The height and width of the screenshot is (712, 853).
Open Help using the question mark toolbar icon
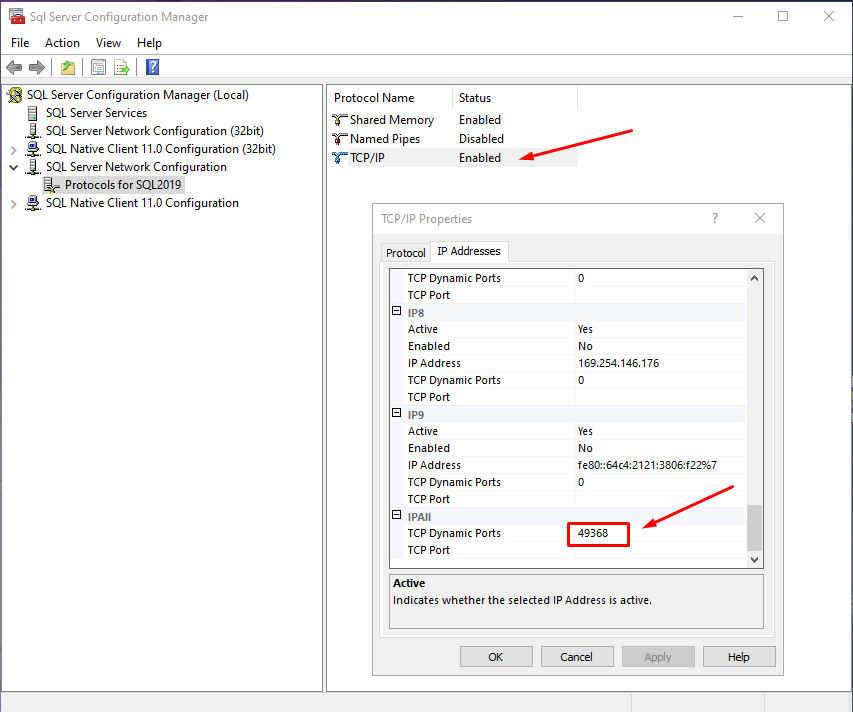click(x=151, y=67)
